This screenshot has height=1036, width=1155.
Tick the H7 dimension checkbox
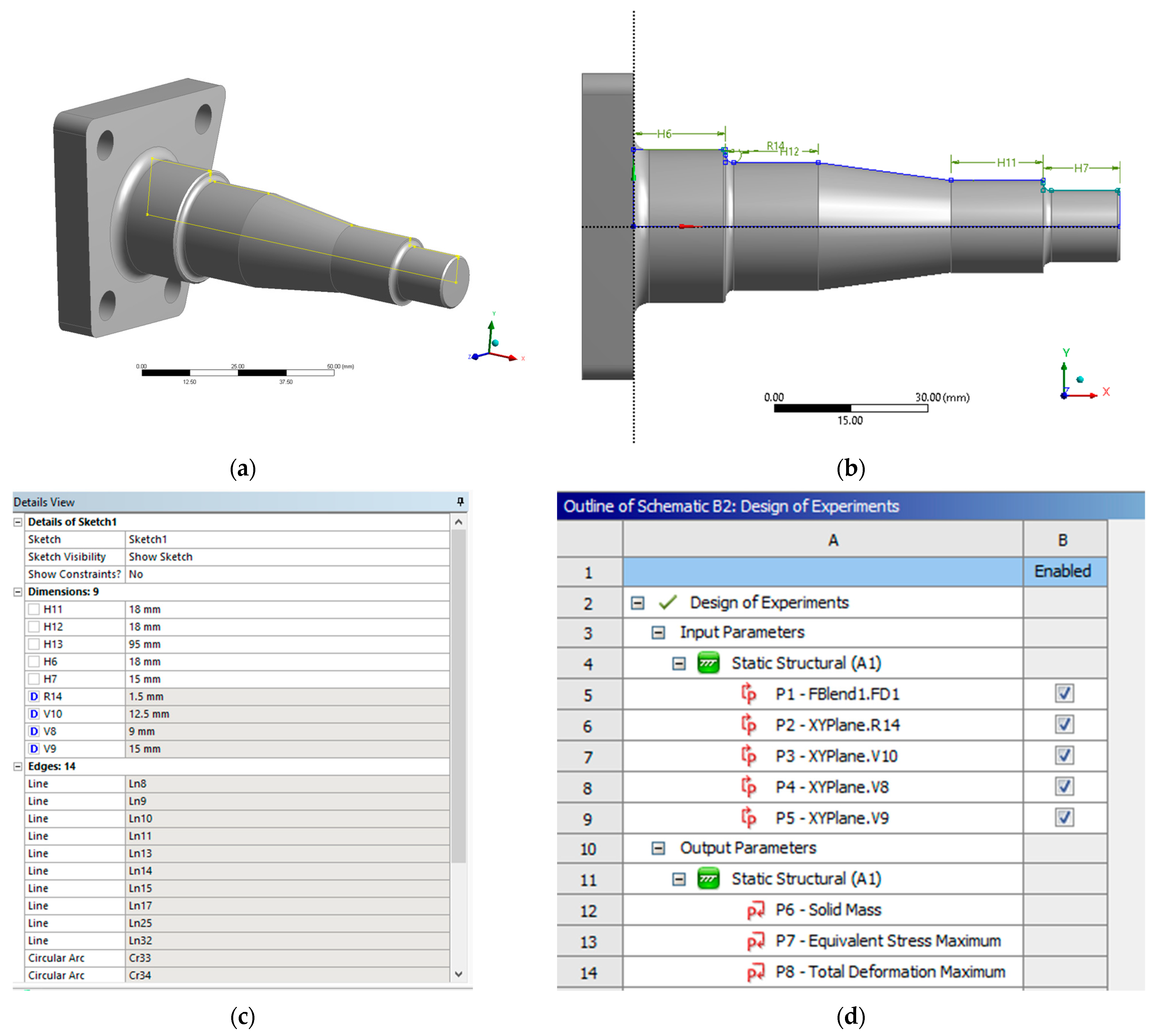point(34,679)
